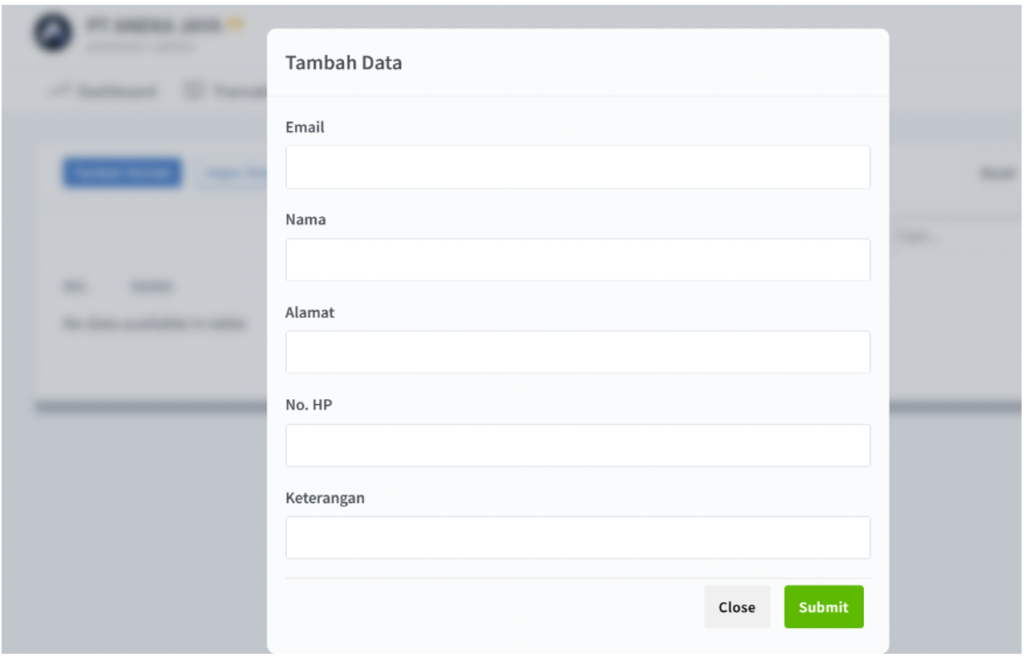This screenshot has height=657, width=1024.
Task: Click the Alamat field label
Action: click(310, 312)
